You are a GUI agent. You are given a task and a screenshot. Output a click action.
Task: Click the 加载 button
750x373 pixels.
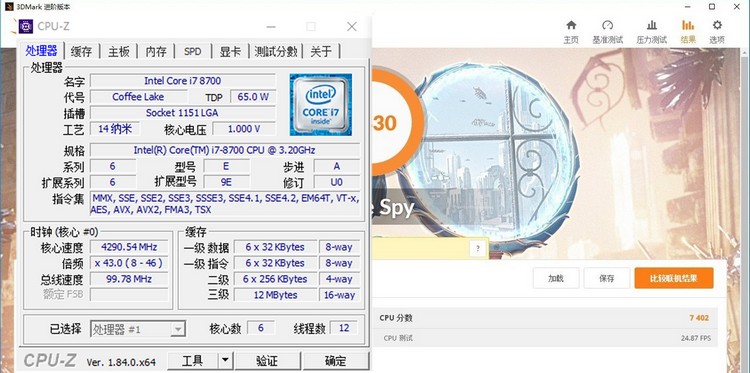556,278
